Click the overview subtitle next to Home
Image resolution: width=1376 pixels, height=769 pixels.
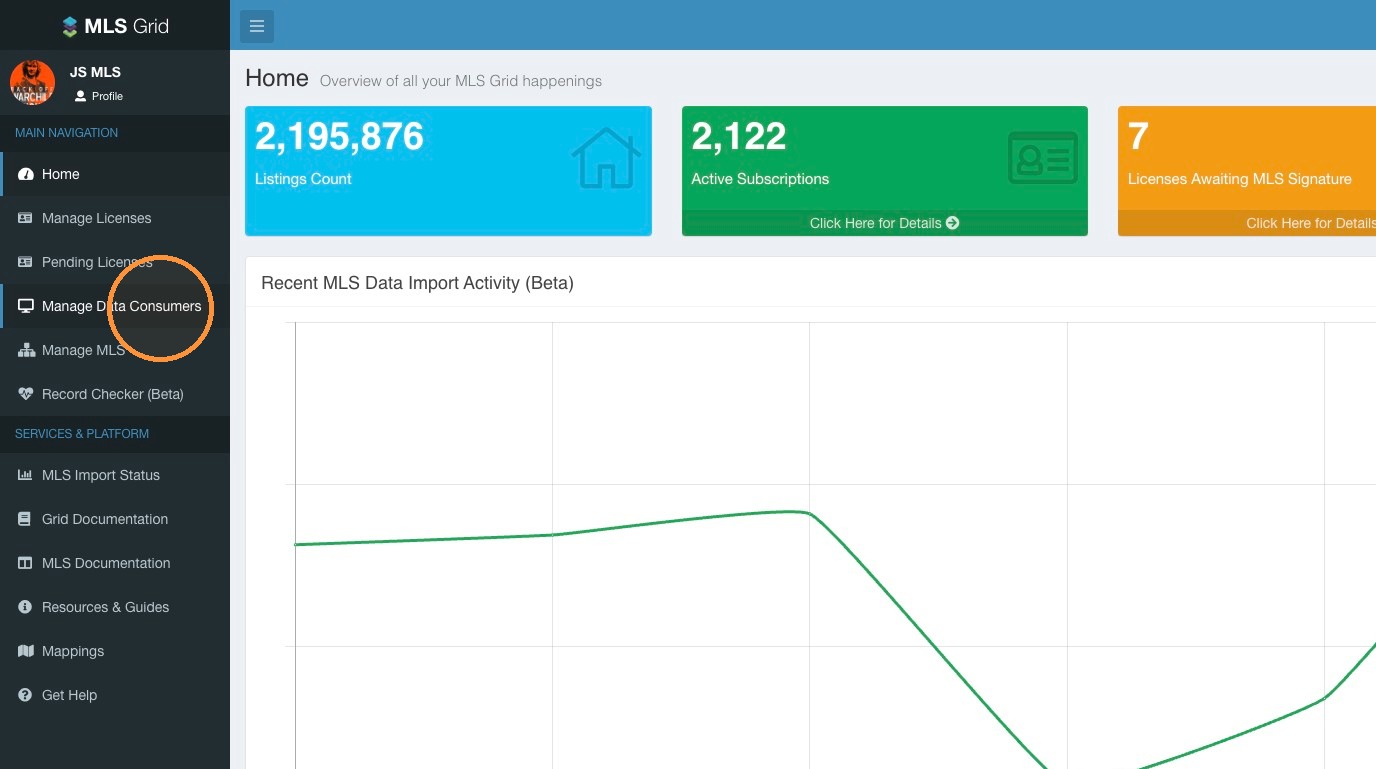pyautogui.click(x=461, y=81)
